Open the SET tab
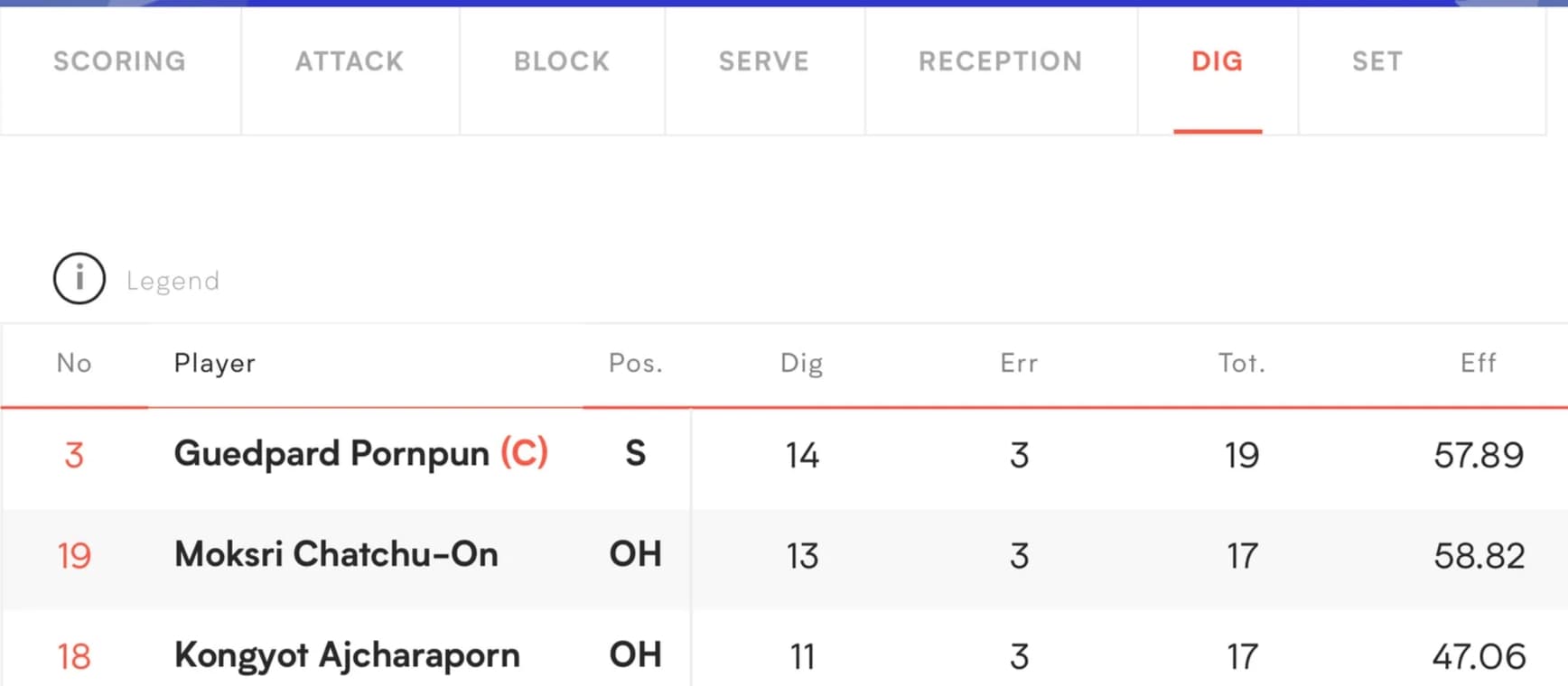The height and width of the screenshot is (686, 1568). pos(1377,61)
